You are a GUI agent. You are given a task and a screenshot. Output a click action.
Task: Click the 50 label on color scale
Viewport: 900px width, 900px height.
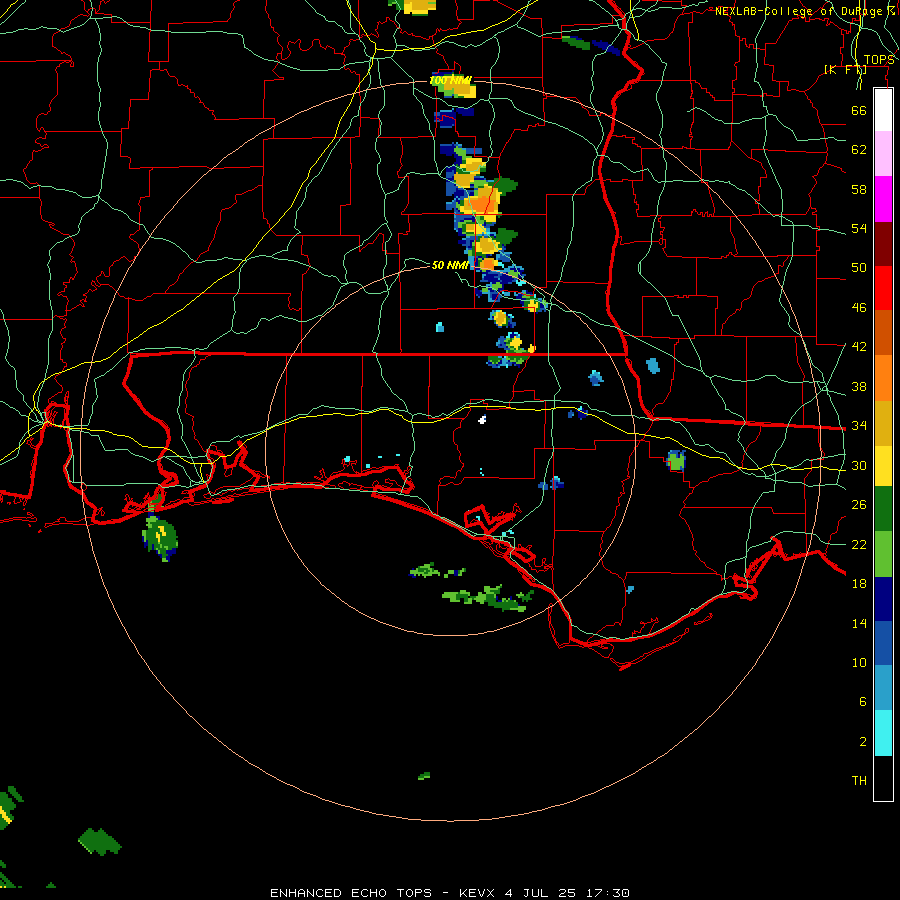[x=859, y=267]
